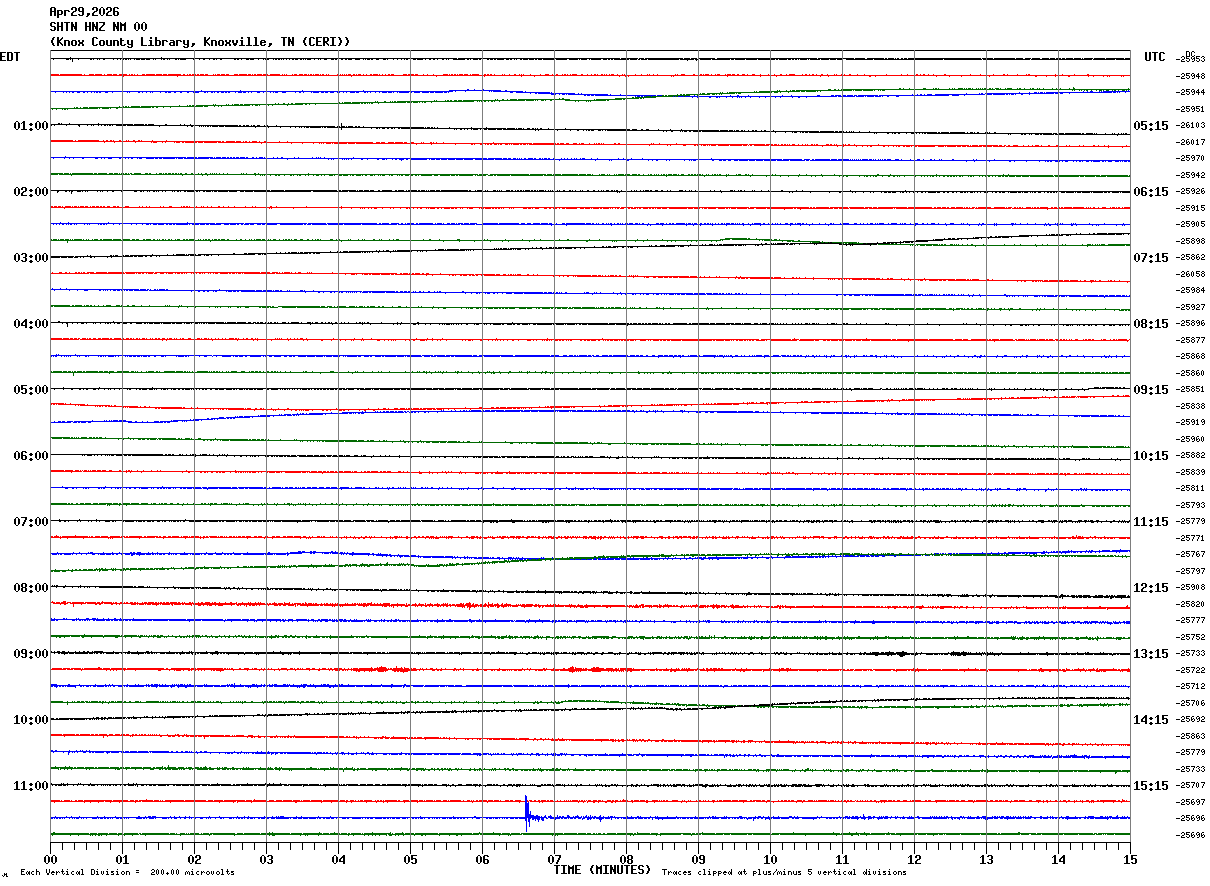
Task: Click the DC offset value '-25944'
Action: (1191, 92)
